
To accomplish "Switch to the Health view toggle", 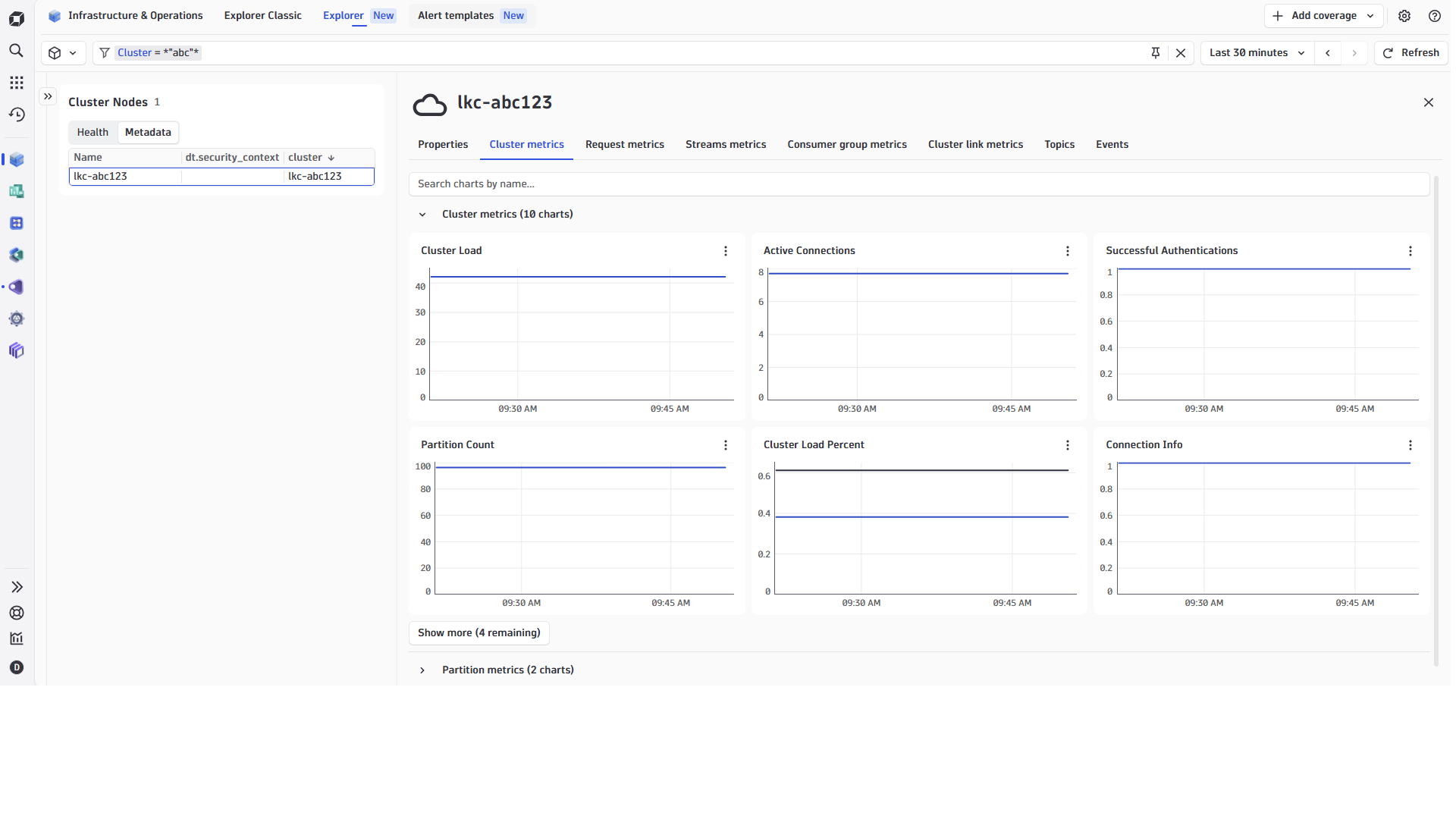I will (93, 133).
